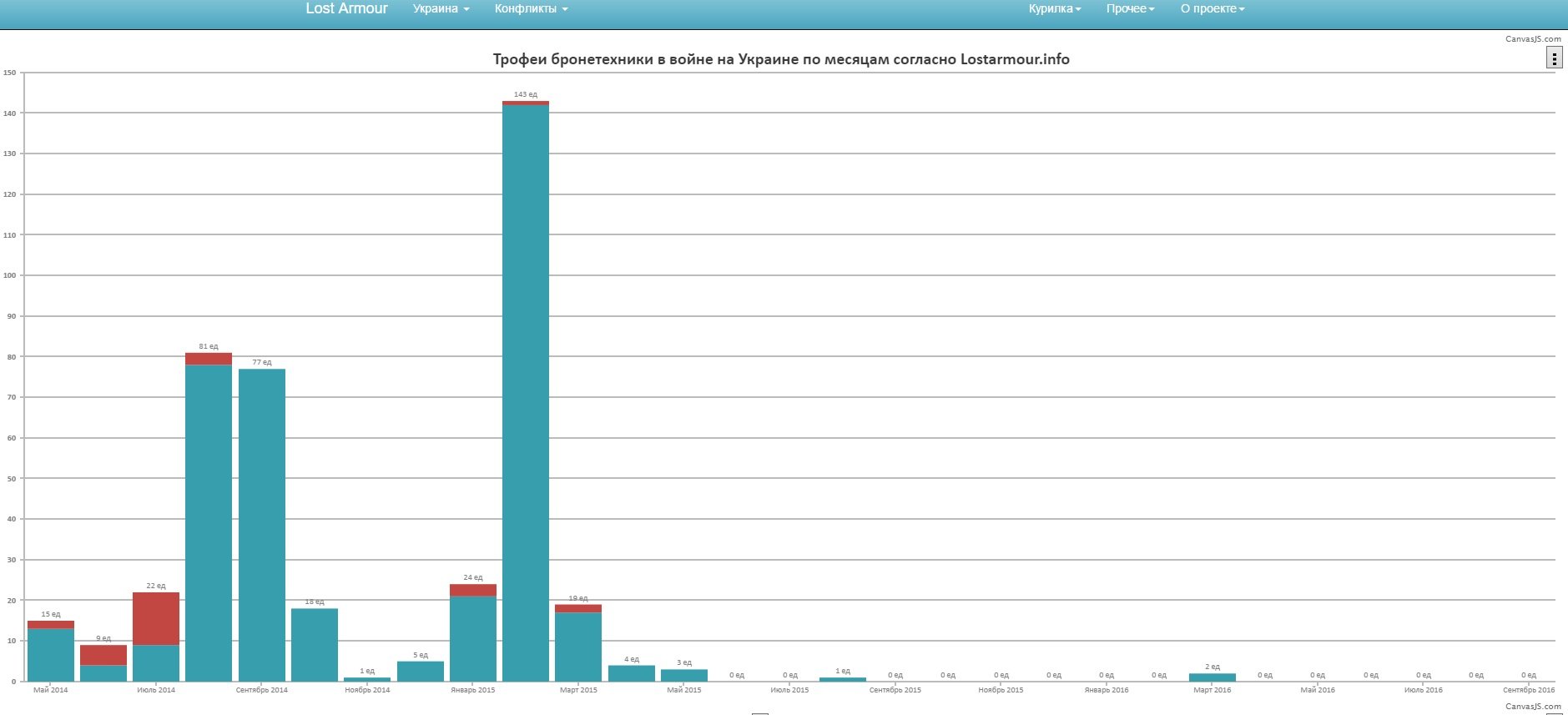The height and width of the screenshot is (715, 1568).
Task: Click the 100 value on the Y axis
Action: (x=9, y=275)
